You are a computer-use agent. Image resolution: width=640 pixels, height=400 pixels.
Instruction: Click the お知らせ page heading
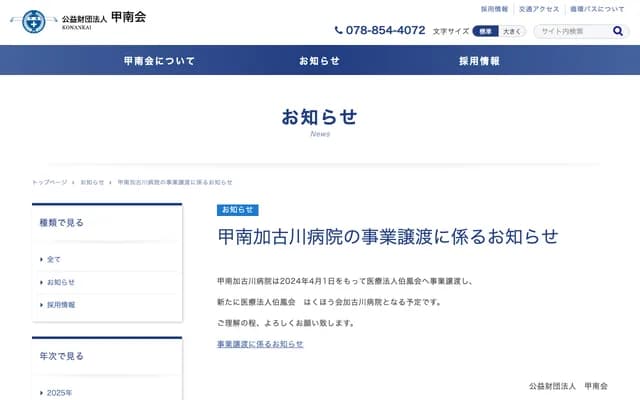click(x=320, y=117)
